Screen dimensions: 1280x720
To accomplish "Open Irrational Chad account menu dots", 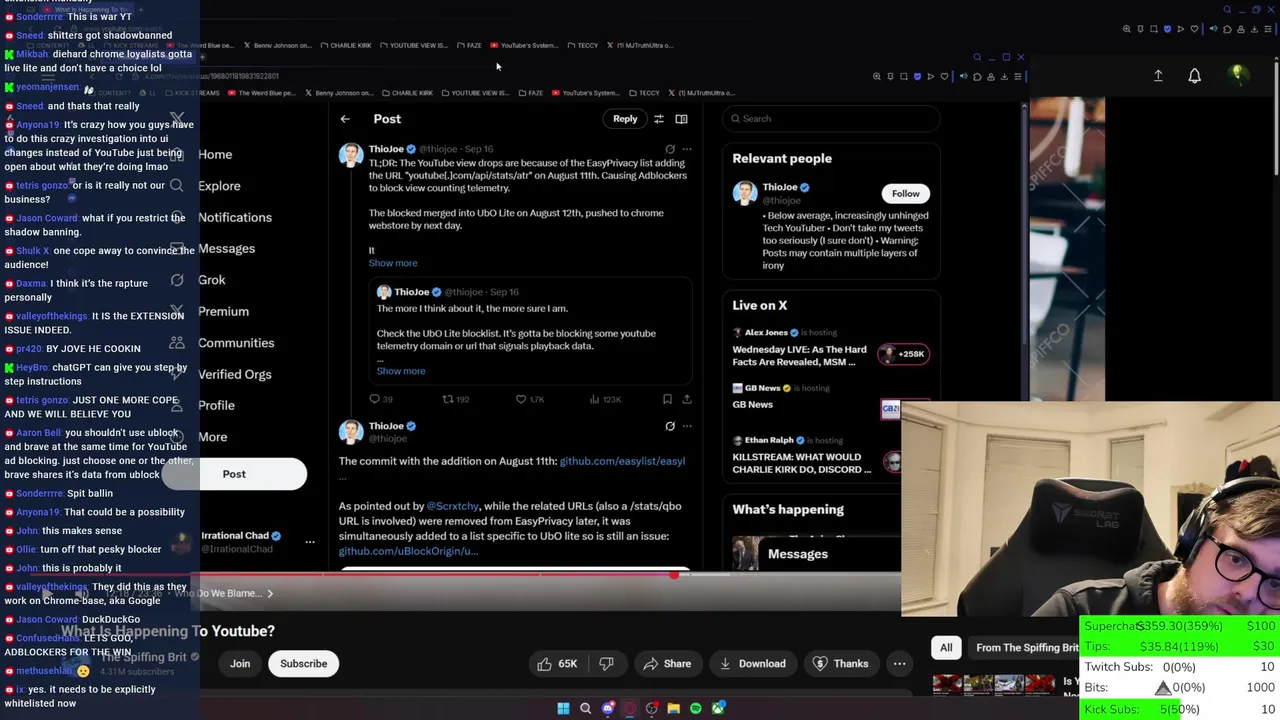I will [x=310, y=542].
